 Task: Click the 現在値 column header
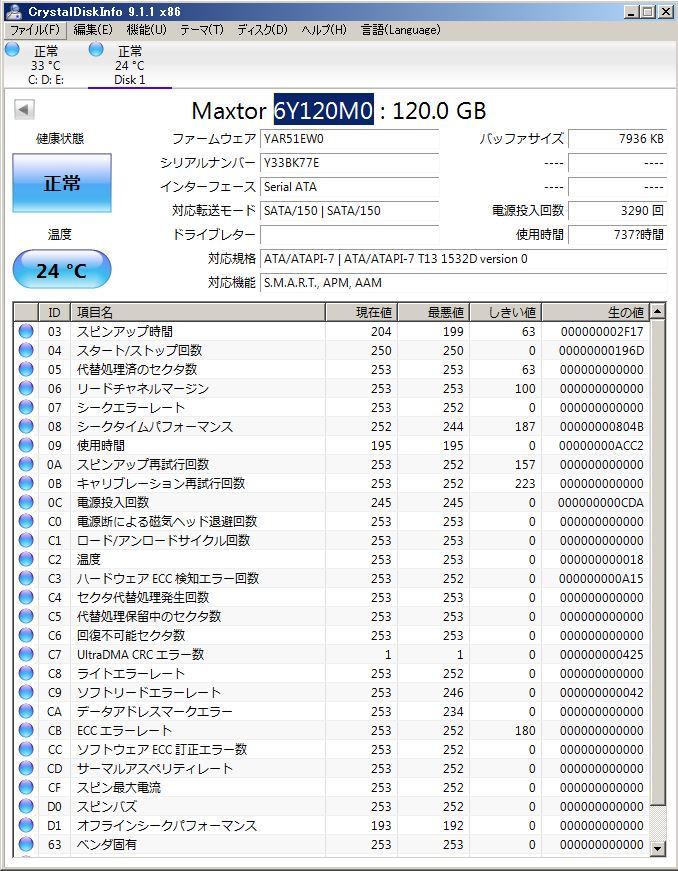(x=361, y=312)
